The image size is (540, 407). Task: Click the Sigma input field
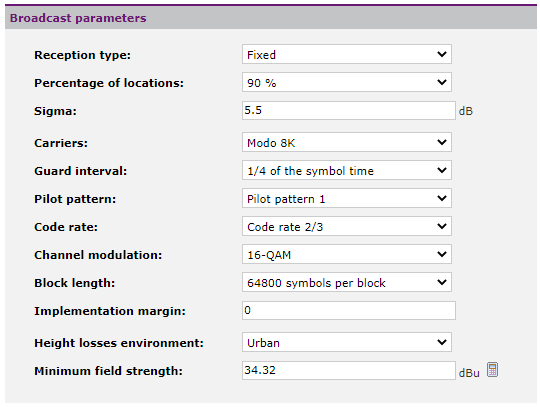coord(349,111)
